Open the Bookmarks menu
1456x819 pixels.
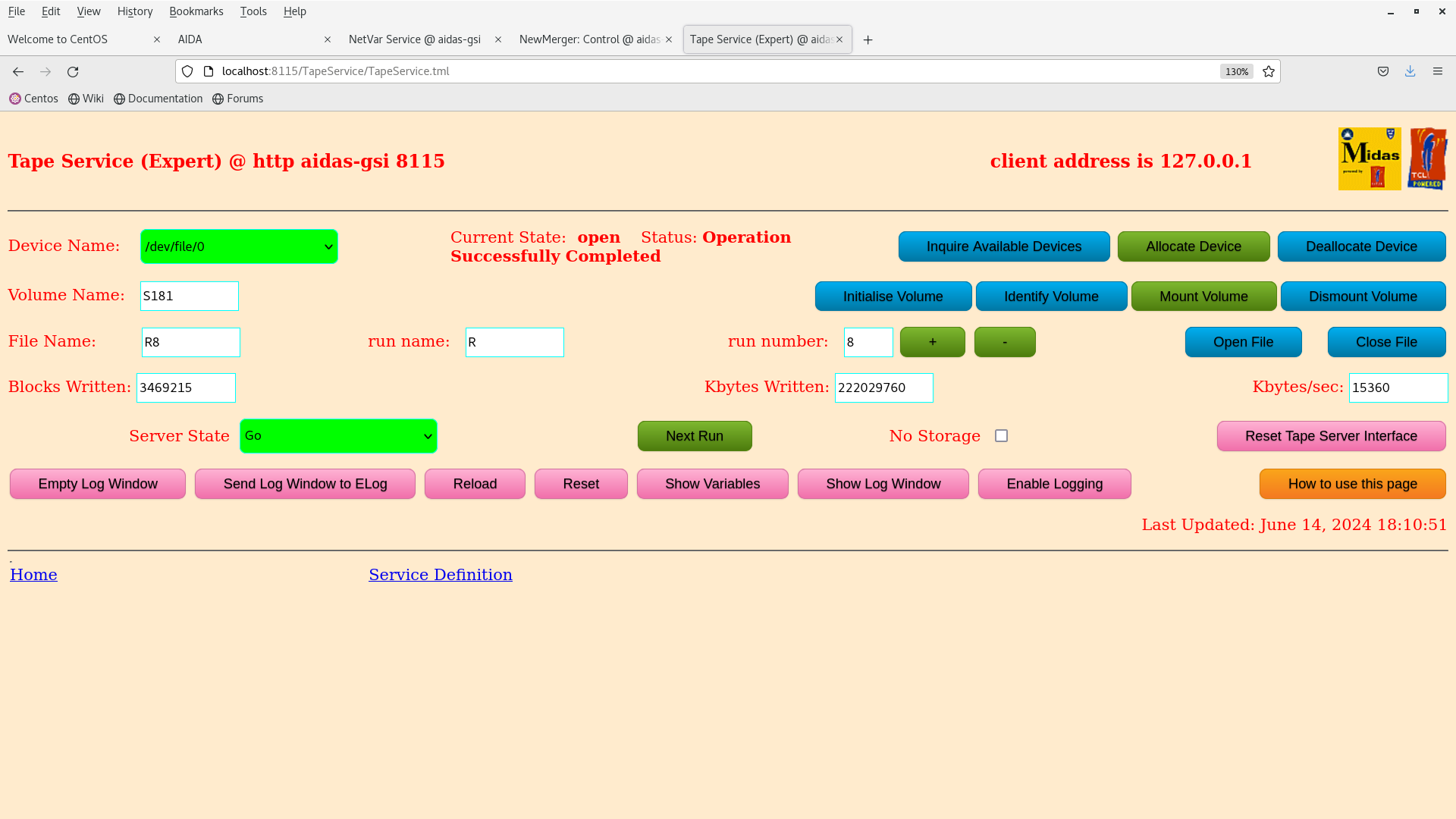(196, 11)
